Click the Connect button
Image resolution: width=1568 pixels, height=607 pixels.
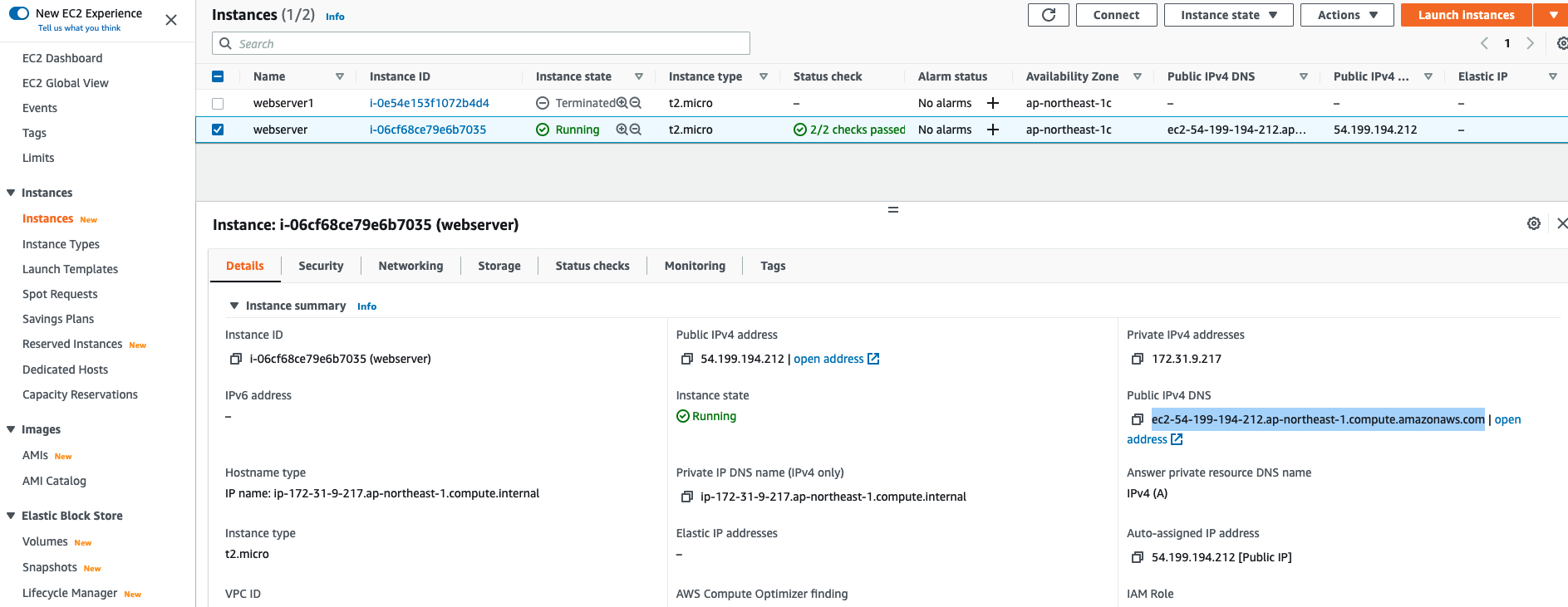[1116, 15]
